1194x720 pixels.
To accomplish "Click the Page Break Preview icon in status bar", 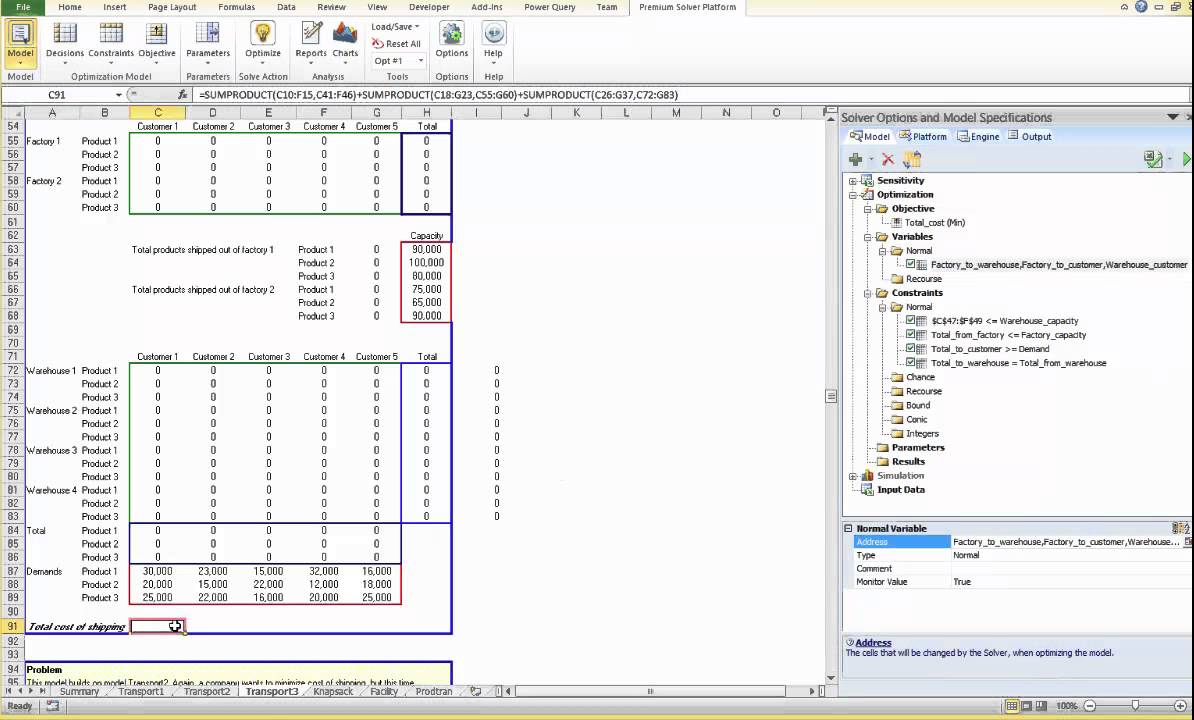I will coord(1041,706).
